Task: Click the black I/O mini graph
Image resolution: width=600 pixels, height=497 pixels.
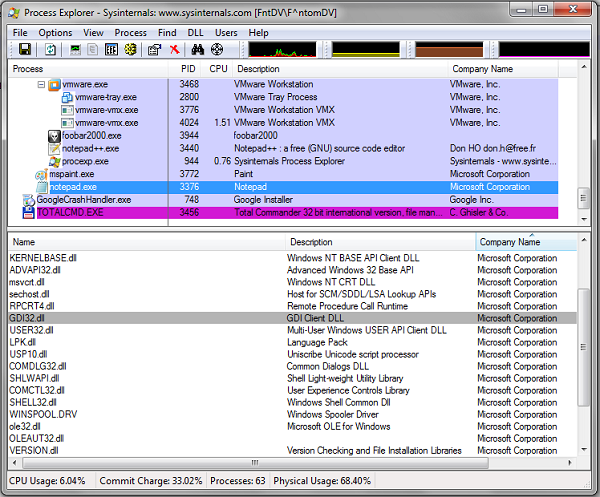Action: (x=544, y=50)
